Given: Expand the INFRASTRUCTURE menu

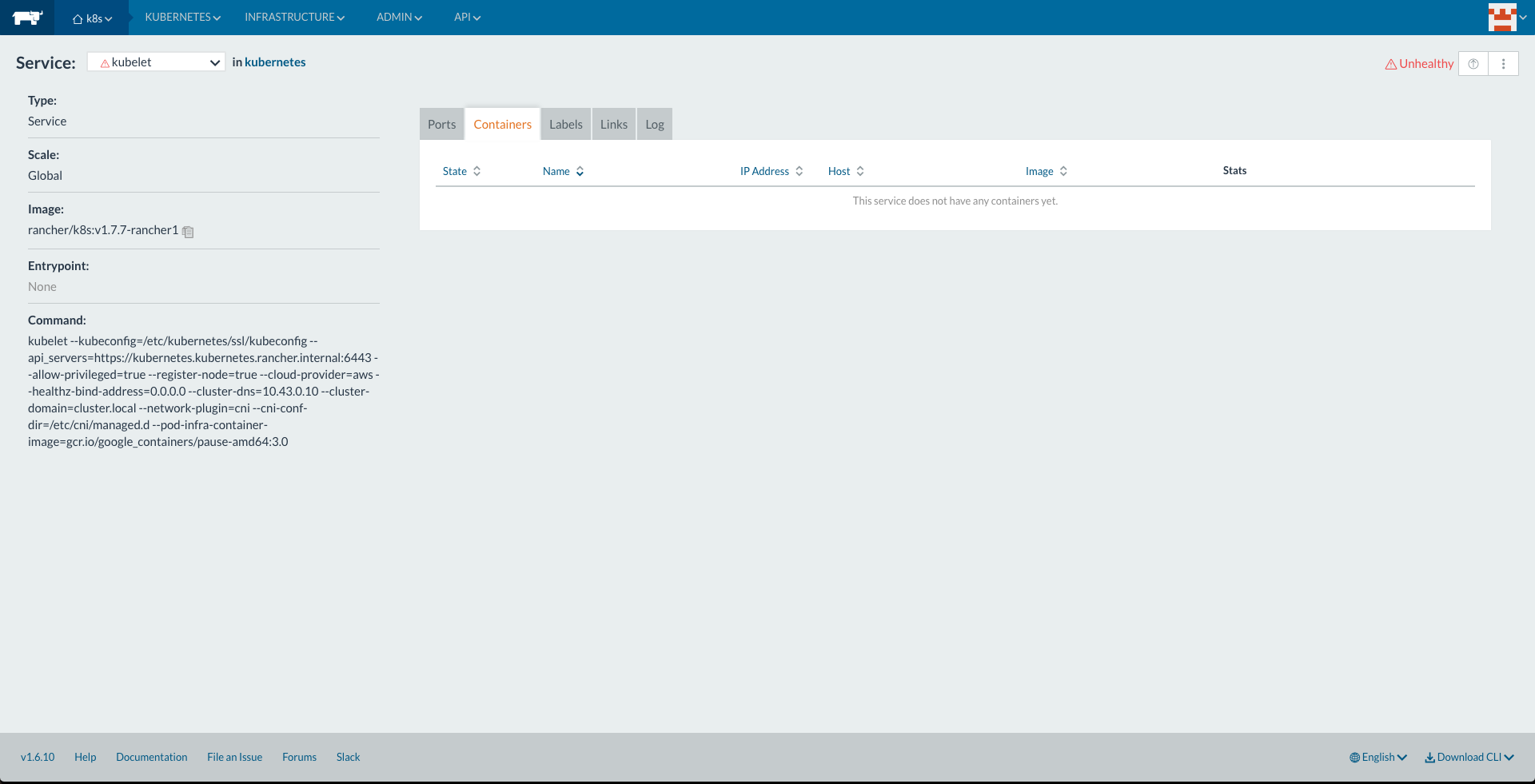Looking at the screenshot, I should pos(294,17).
